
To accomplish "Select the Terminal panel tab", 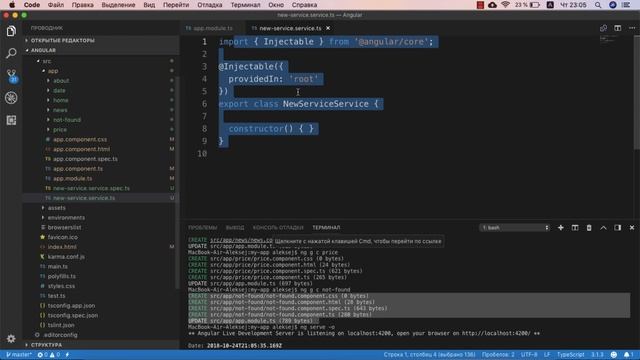I will 326,228.
